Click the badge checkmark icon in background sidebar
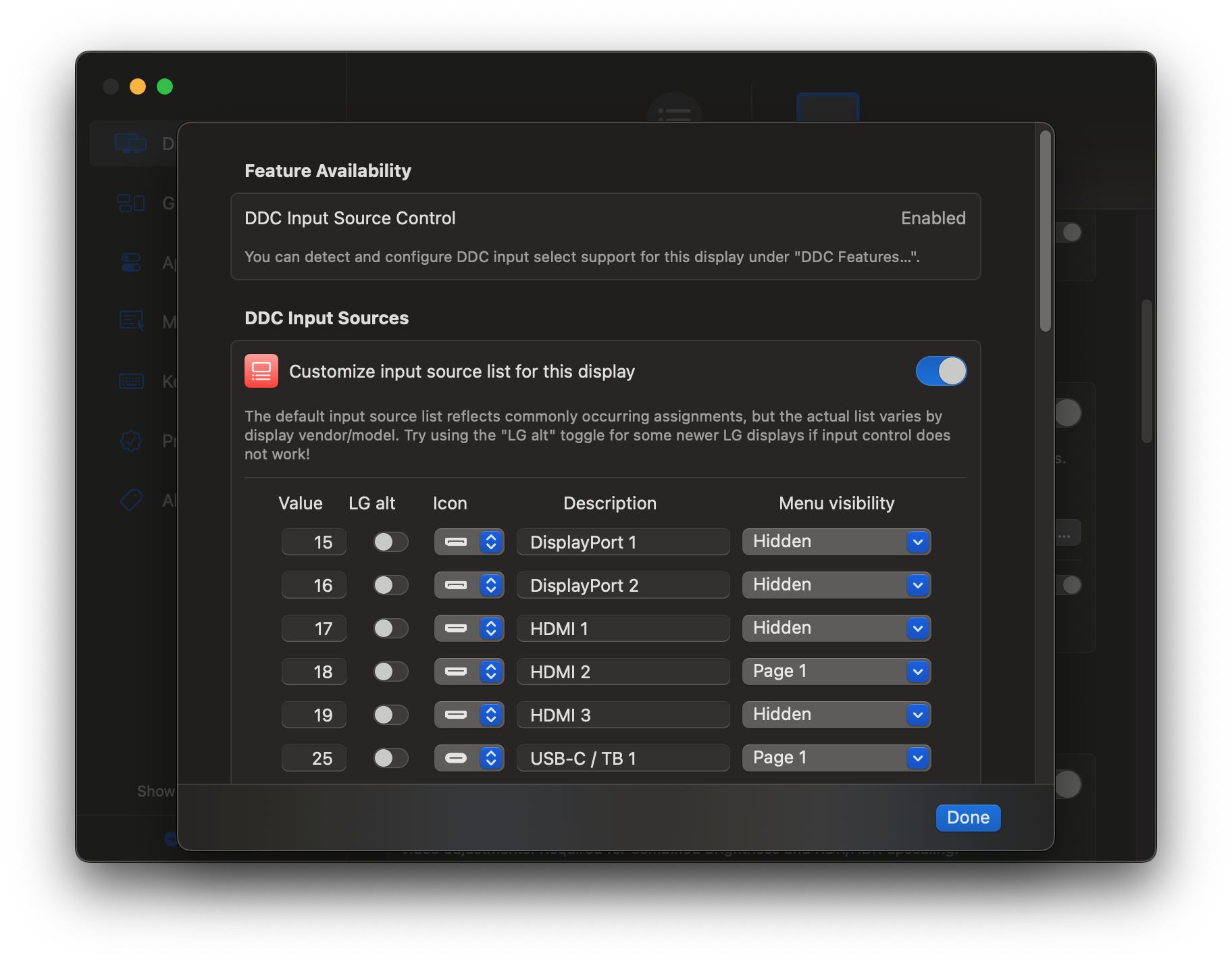1232x962 pixels. coord(130,440)
